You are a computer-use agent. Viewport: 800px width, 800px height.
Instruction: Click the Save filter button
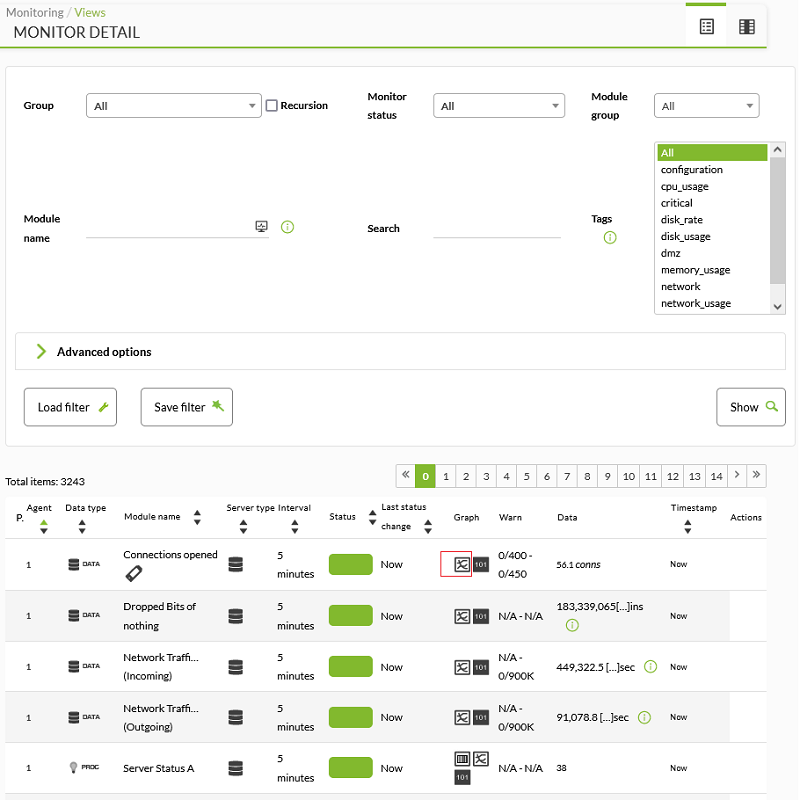click(x=187, y=407)
